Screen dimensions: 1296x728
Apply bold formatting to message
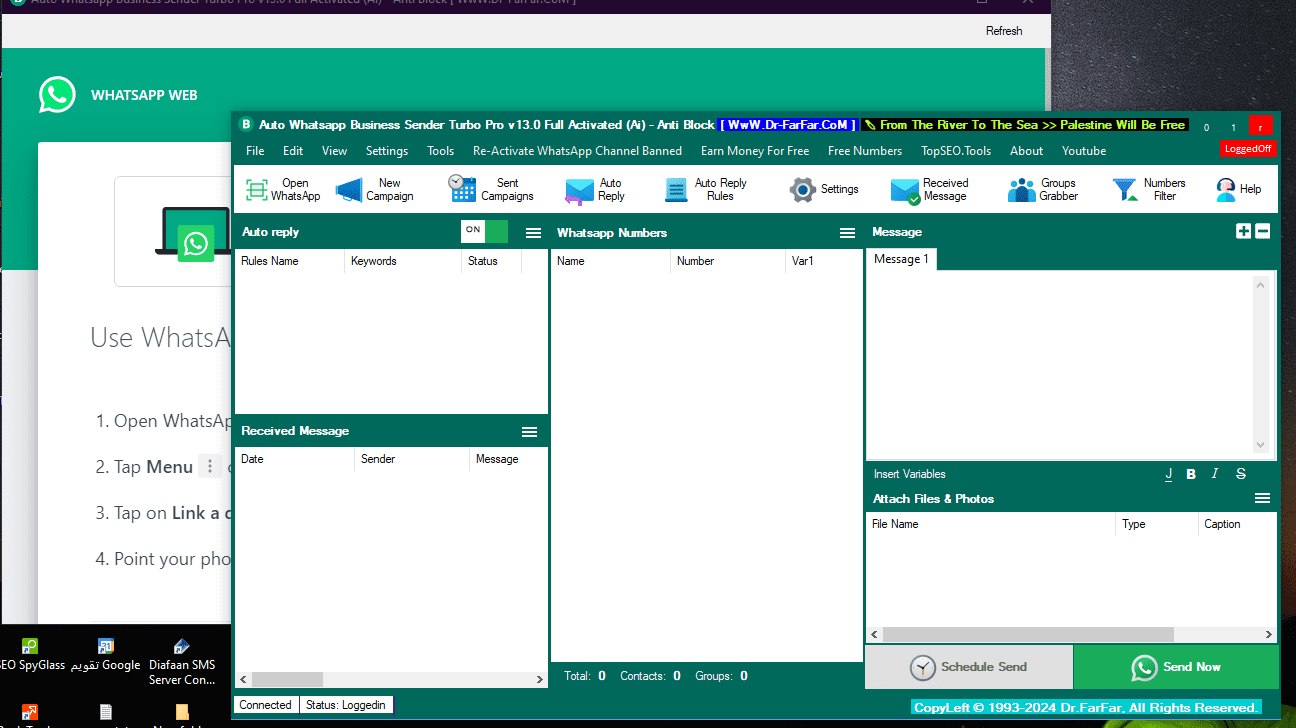1191,474
